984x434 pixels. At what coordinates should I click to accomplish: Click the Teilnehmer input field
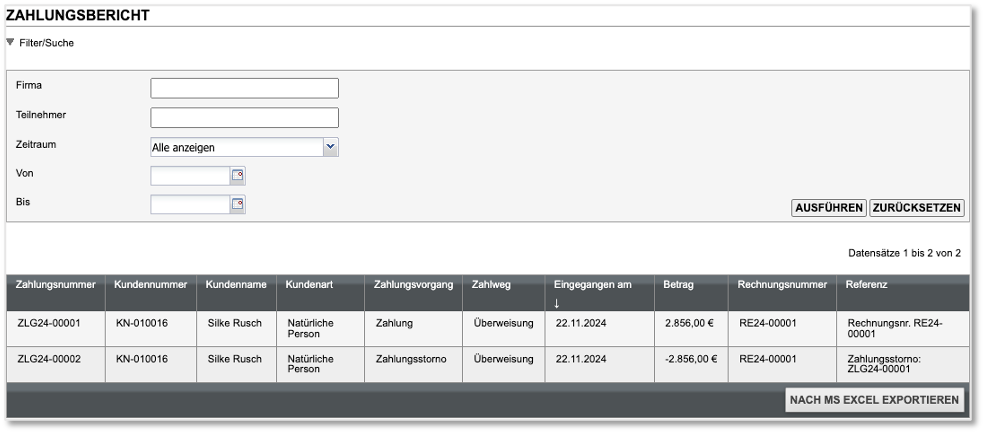(x=244, y=117)
